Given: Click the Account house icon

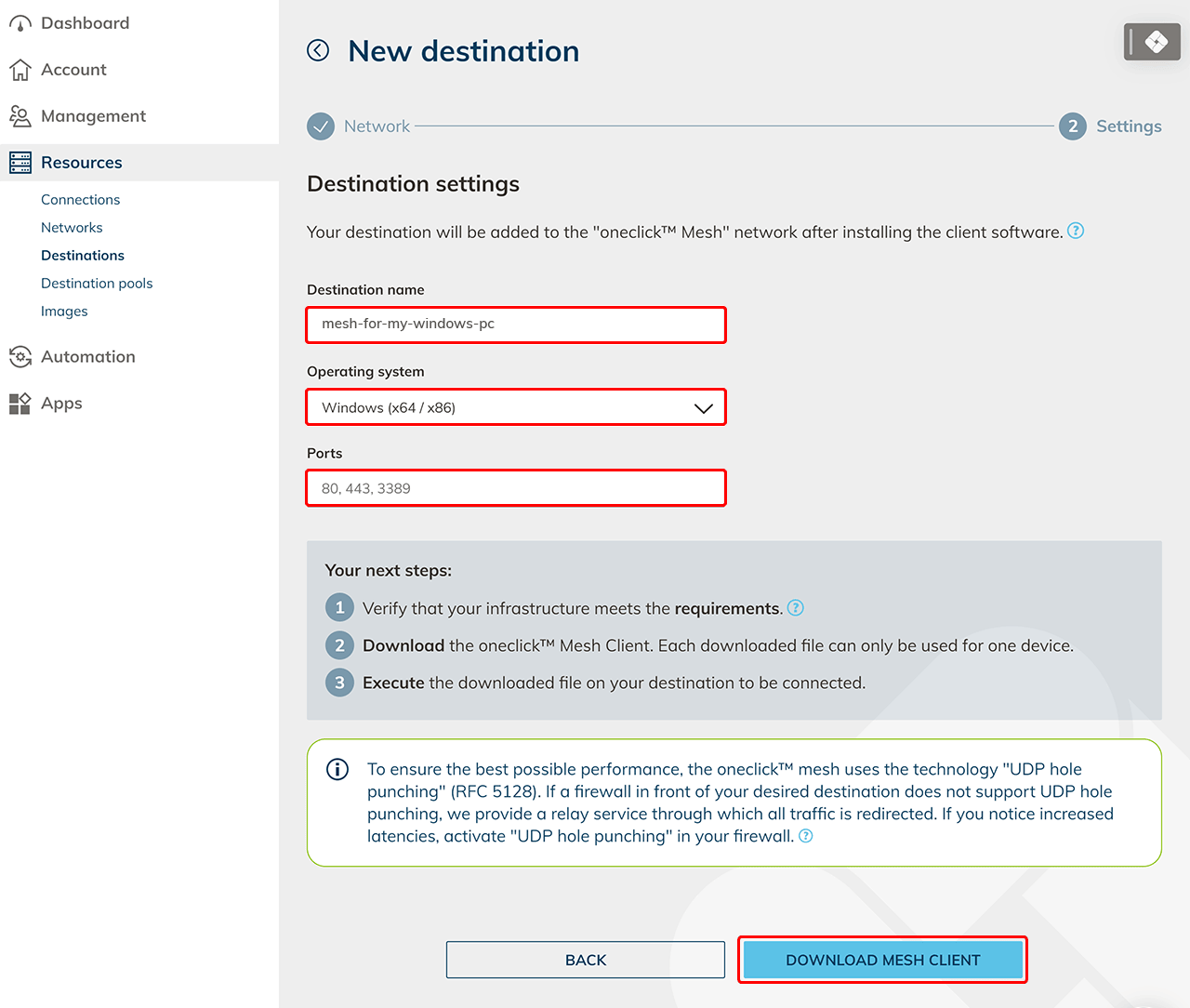Looking at the screenshot, I should click(20, 70).
